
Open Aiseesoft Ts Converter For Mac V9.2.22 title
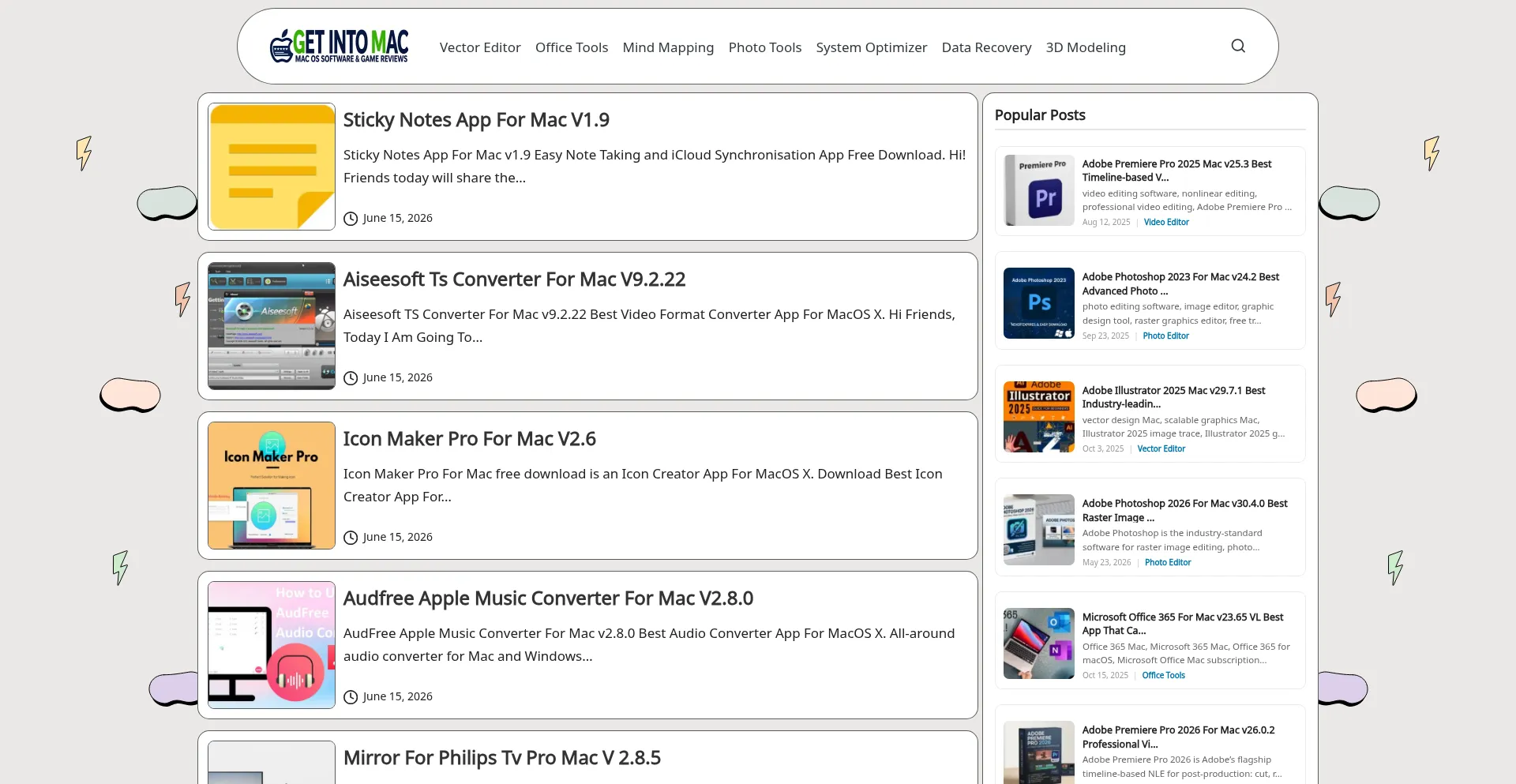point(514,279)
